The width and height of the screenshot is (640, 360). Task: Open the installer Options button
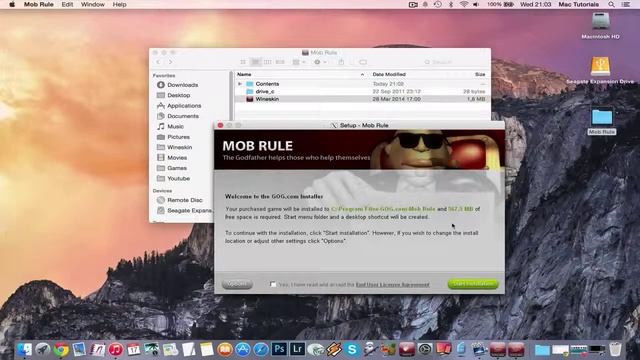[237, 284]
